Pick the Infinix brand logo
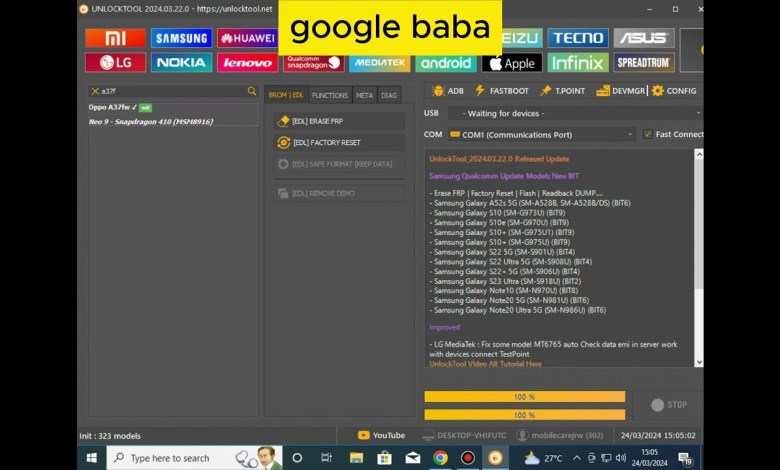 576,63
